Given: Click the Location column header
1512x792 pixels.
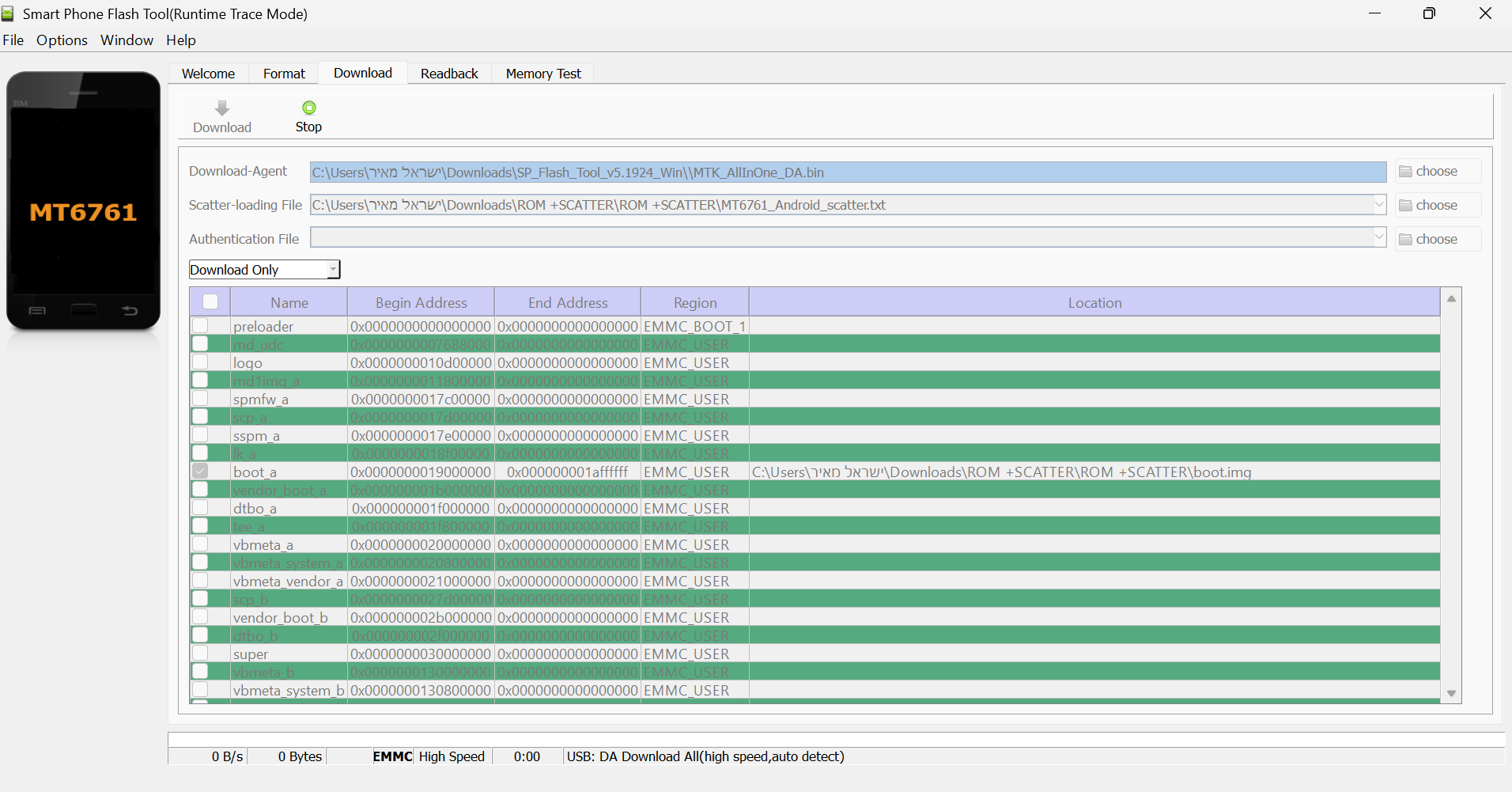Looking at the screenshot, I should 1094,302.
